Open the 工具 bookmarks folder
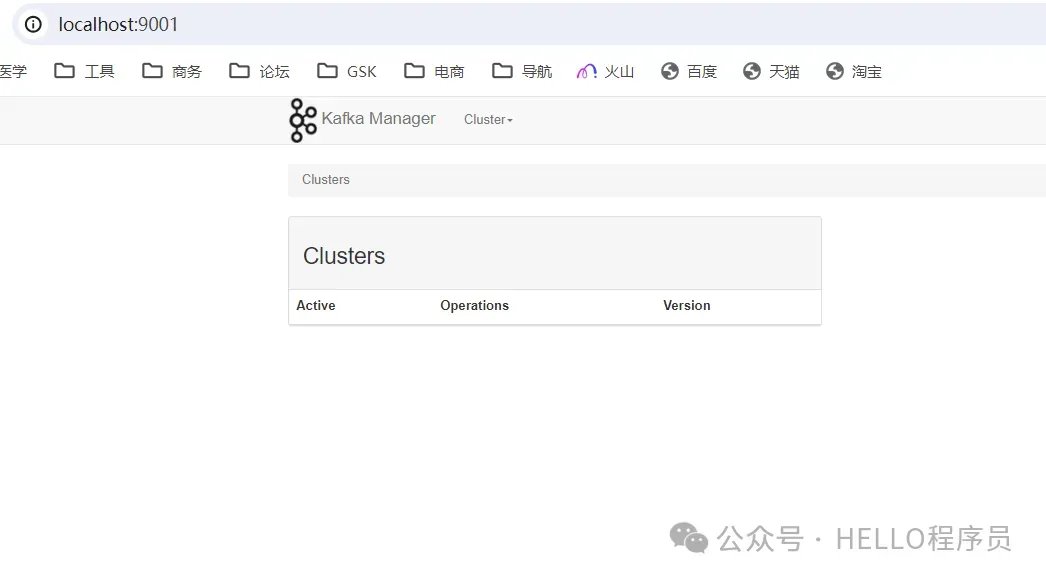The height and width of the screenshot is (581, 1046). (85, 71)
